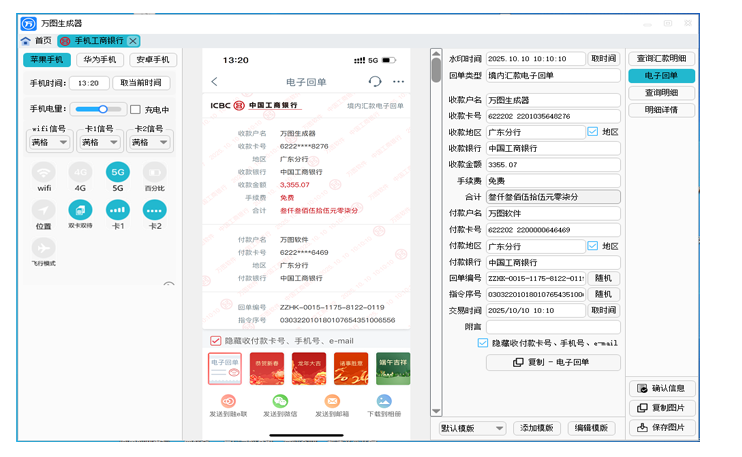The image size is (742, 457).
Task: Close the 手机工商银行 tab
Action: point(133,41)
